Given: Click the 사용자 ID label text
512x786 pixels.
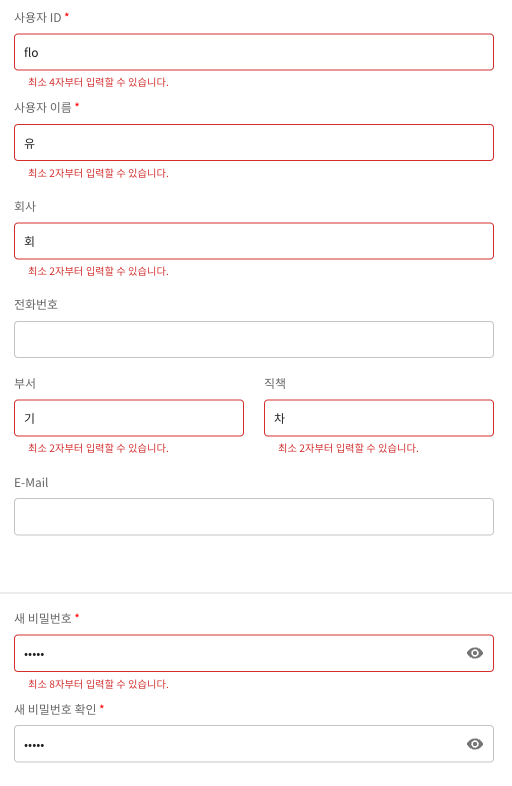Looking at the screenshot, I should pyautogui.click(x=38, y=18).
